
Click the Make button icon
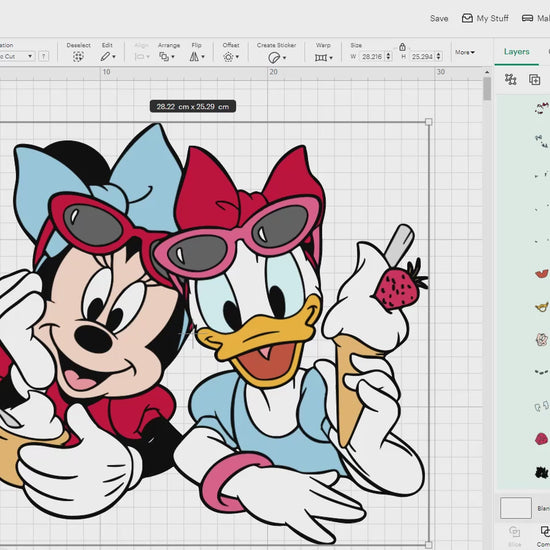tap(527, 18)
